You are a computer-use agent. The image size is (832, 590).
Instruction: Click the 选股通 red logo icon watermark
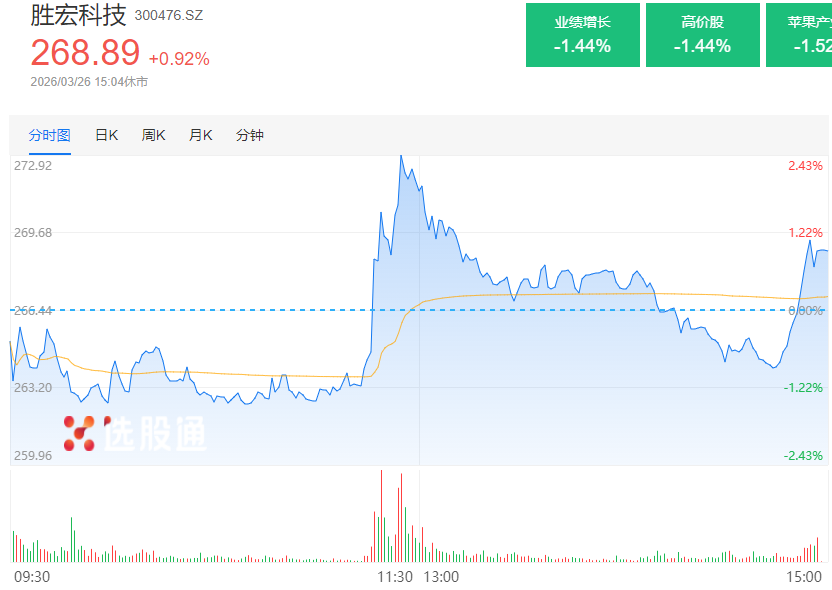tap(80, 432)
